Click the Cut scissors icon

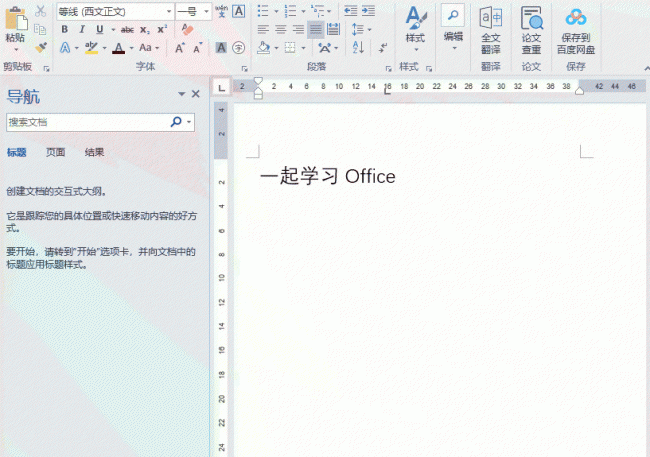(x=40, y=11)
